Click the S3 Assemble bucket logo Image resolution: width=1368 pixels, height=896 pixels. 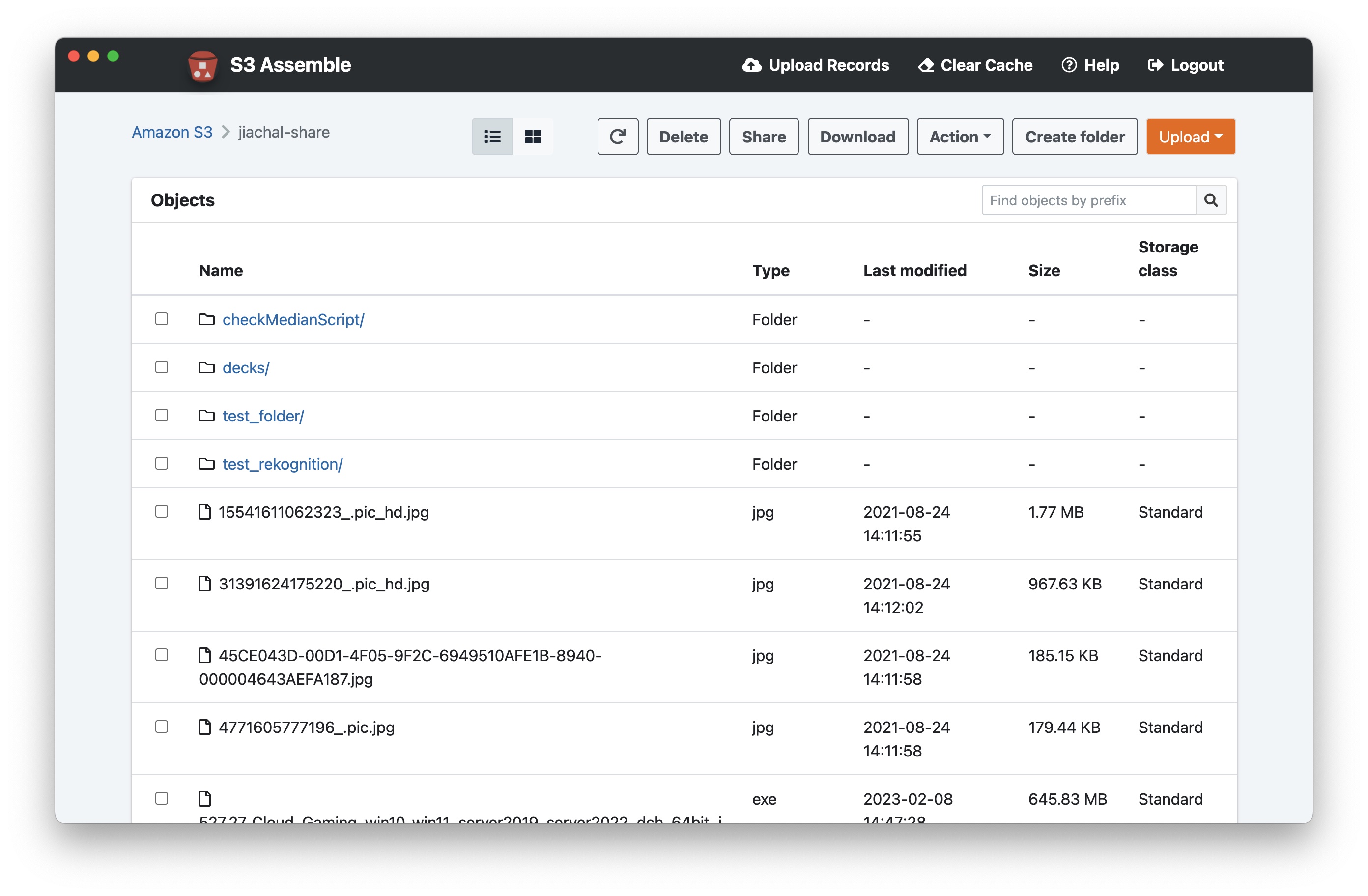point(202,65)
